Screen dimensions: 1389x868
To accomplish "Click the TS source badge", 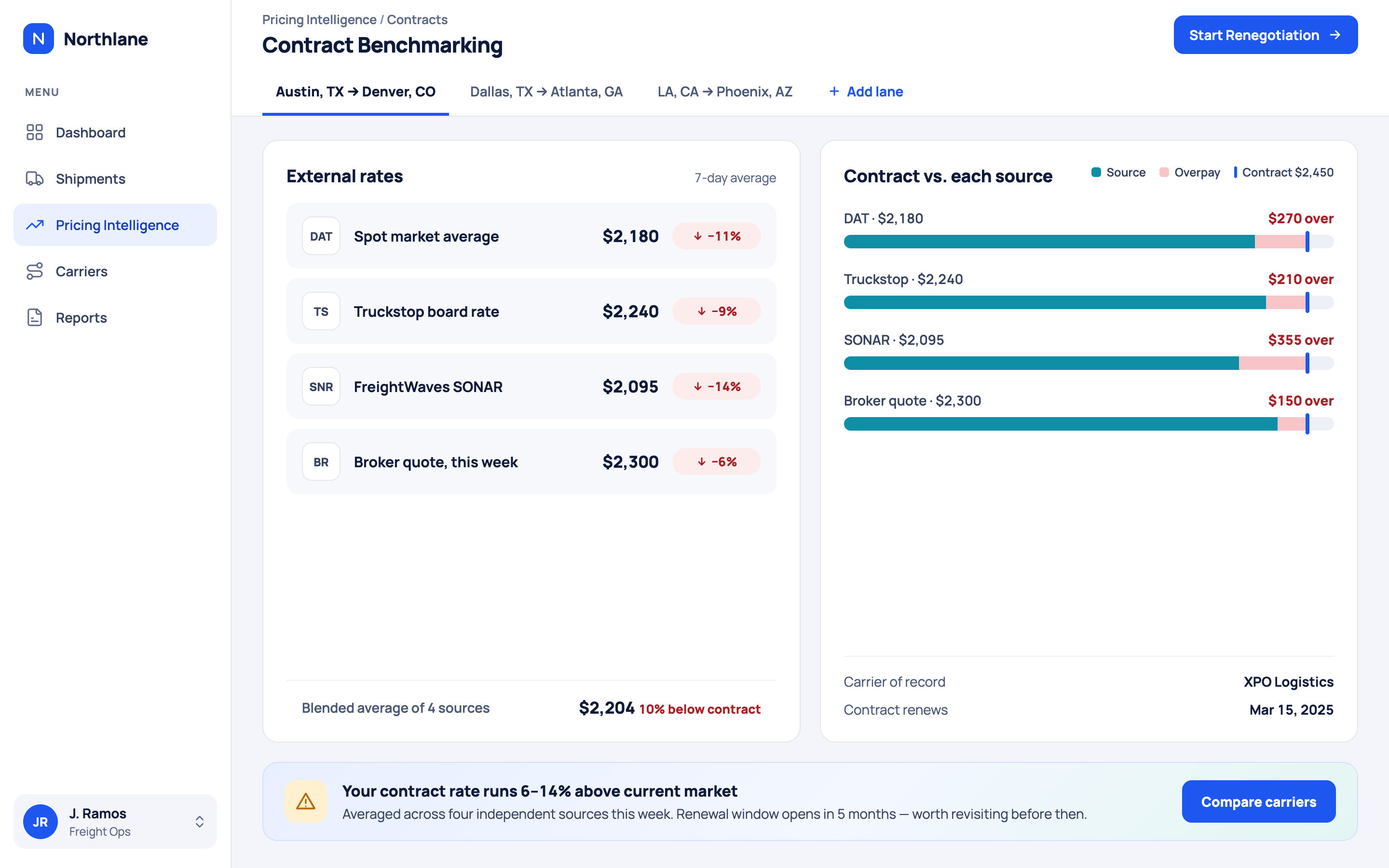I will click(321, 311).
